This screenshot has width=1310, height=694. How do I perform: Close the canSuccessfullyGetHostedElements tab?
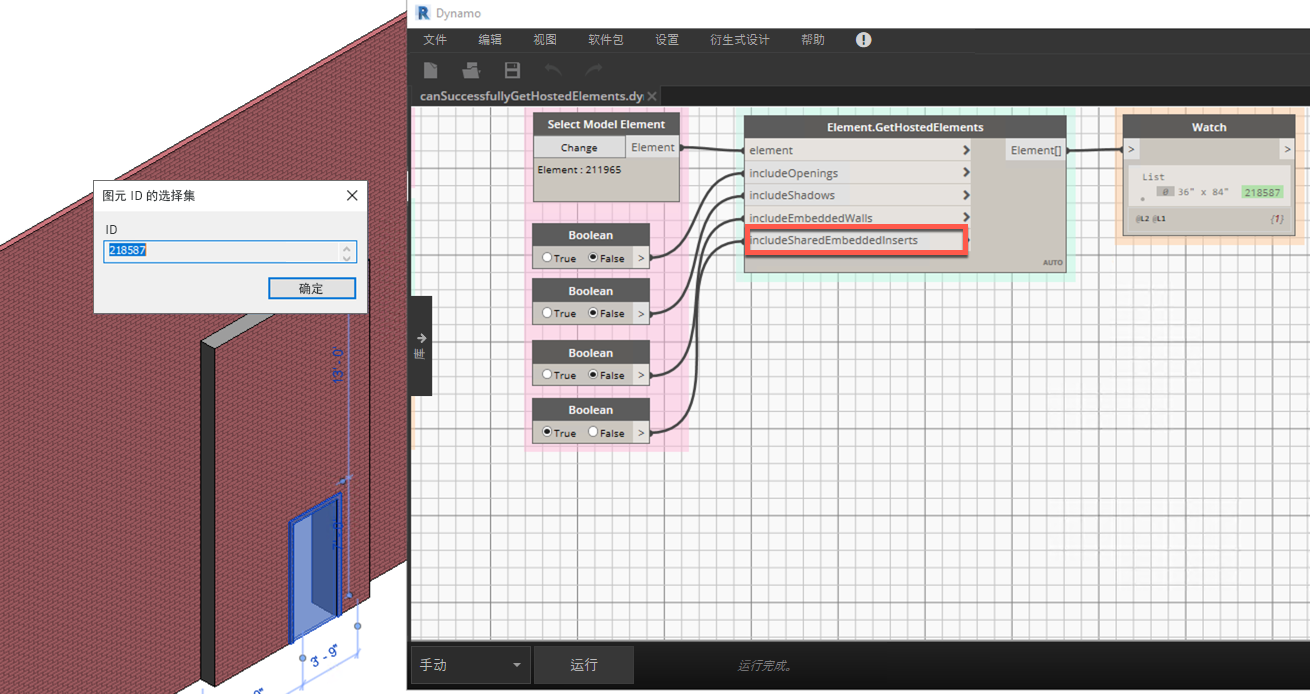pos(652,96)
